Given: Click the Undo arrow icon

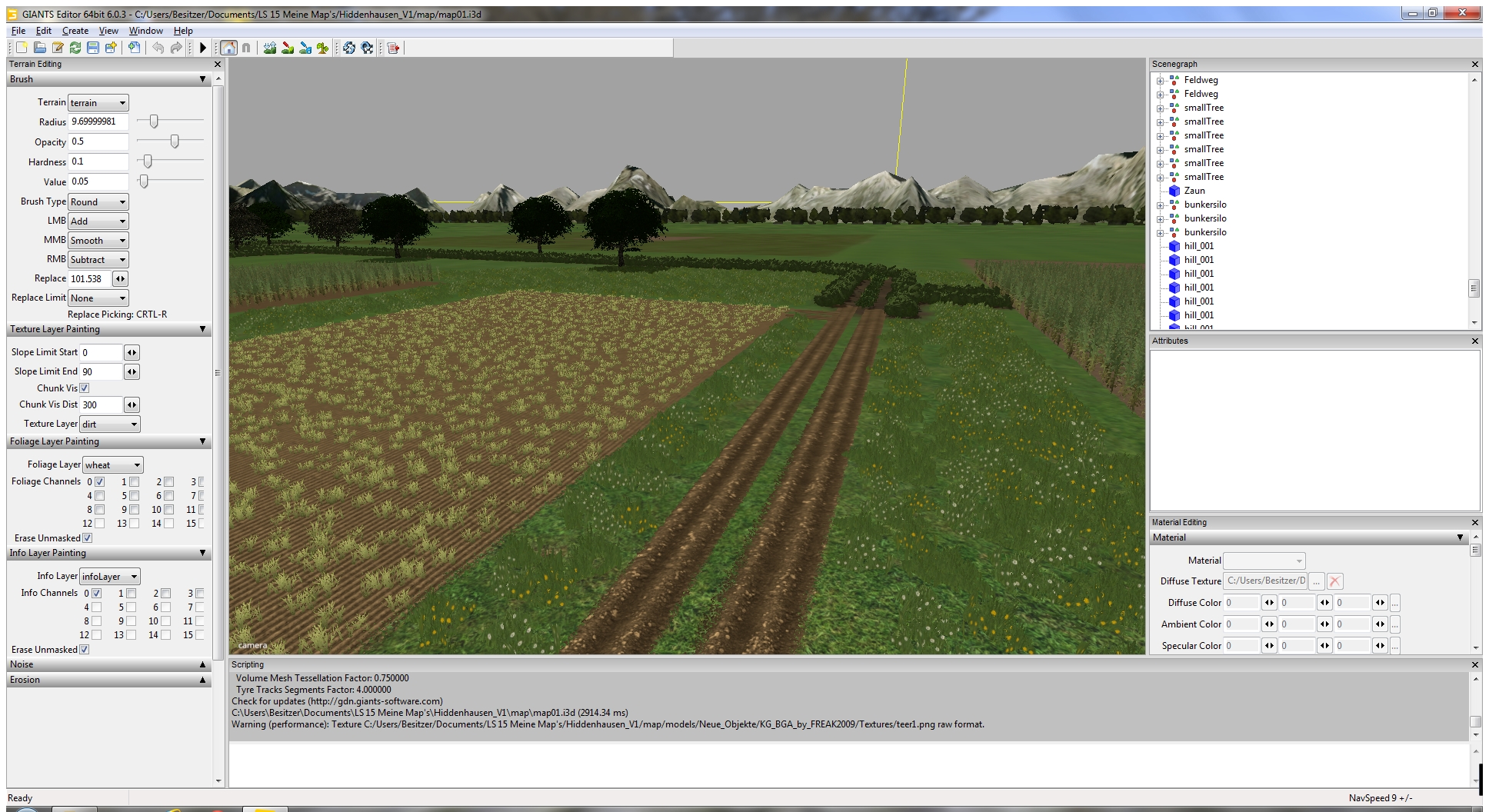Looking at the screenshot, I should (158, 48).
